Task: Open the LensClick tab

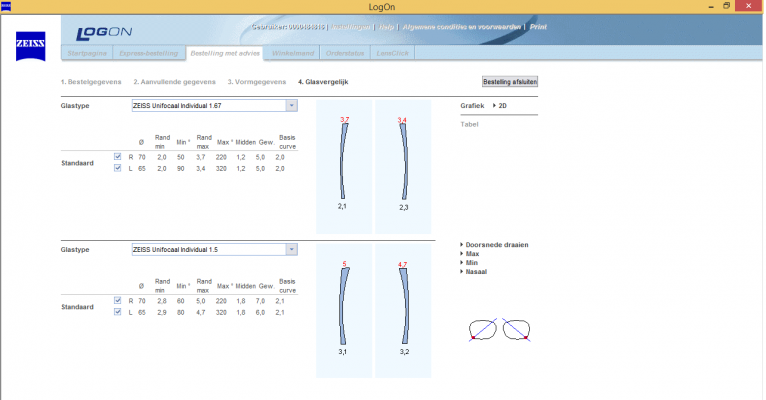Action: 392,53
